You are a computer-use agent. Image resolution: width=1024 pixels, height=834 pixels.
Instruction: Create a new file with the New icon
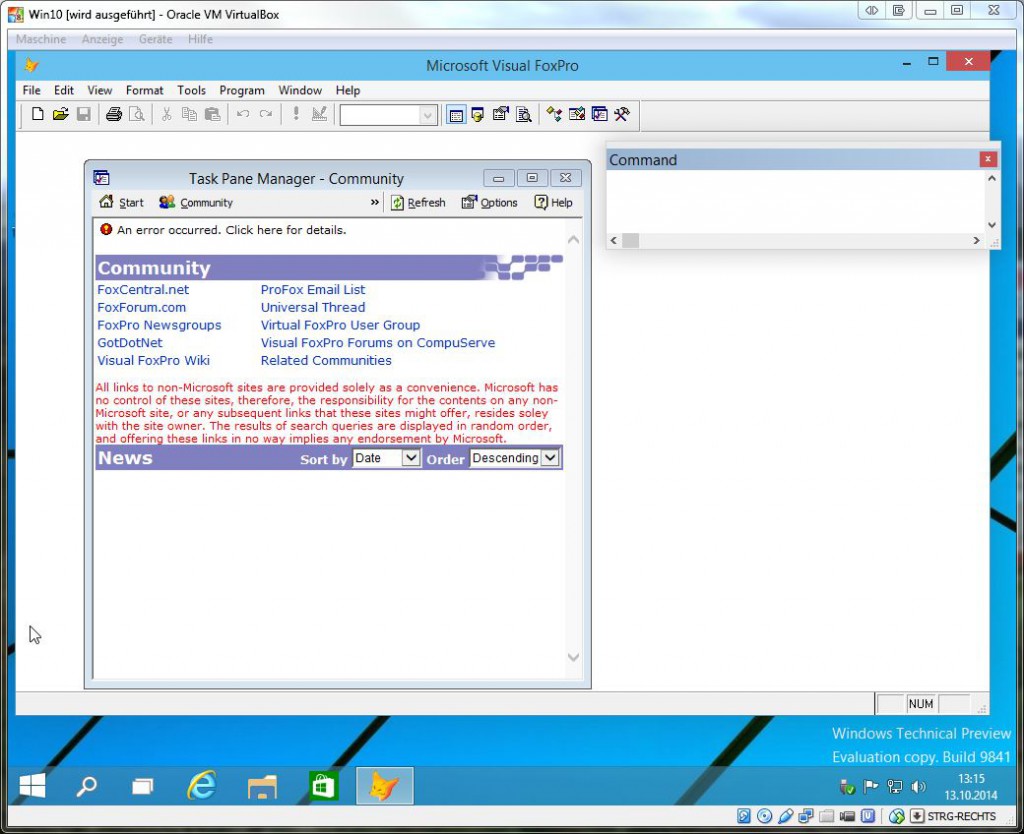pos(37,114)
